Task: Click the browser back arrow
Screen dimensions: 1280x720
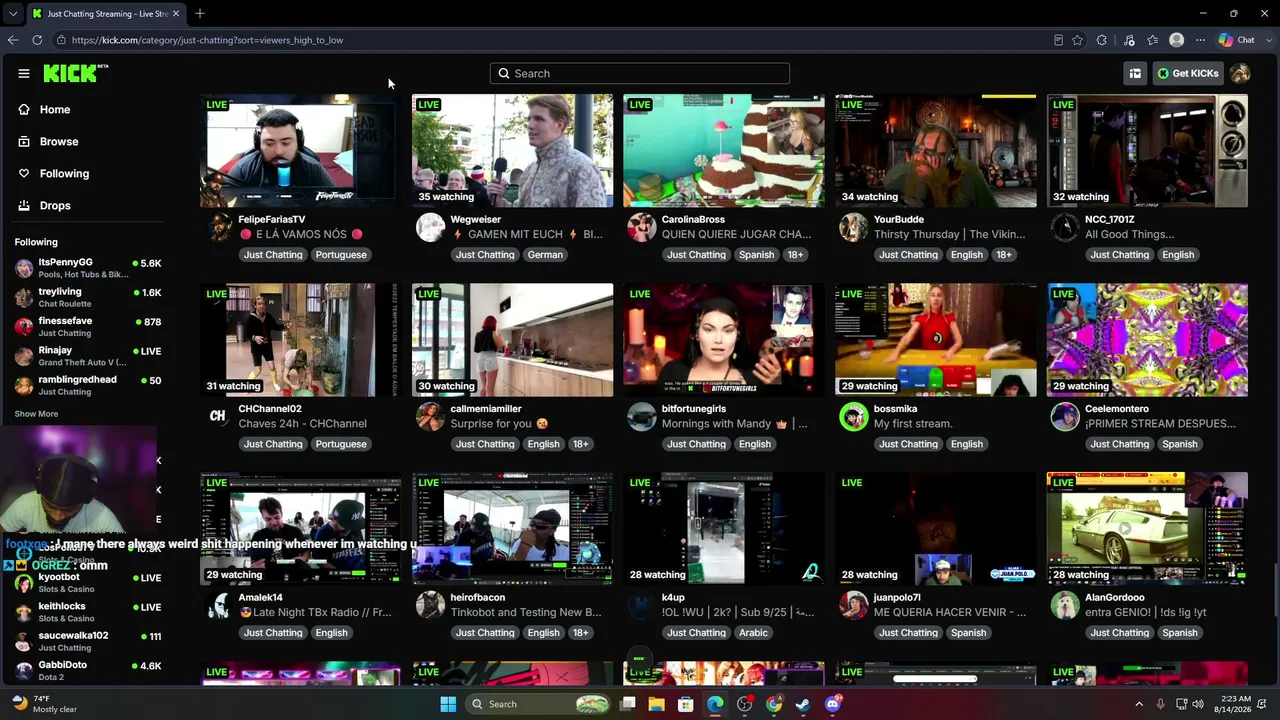Action: 13,40
